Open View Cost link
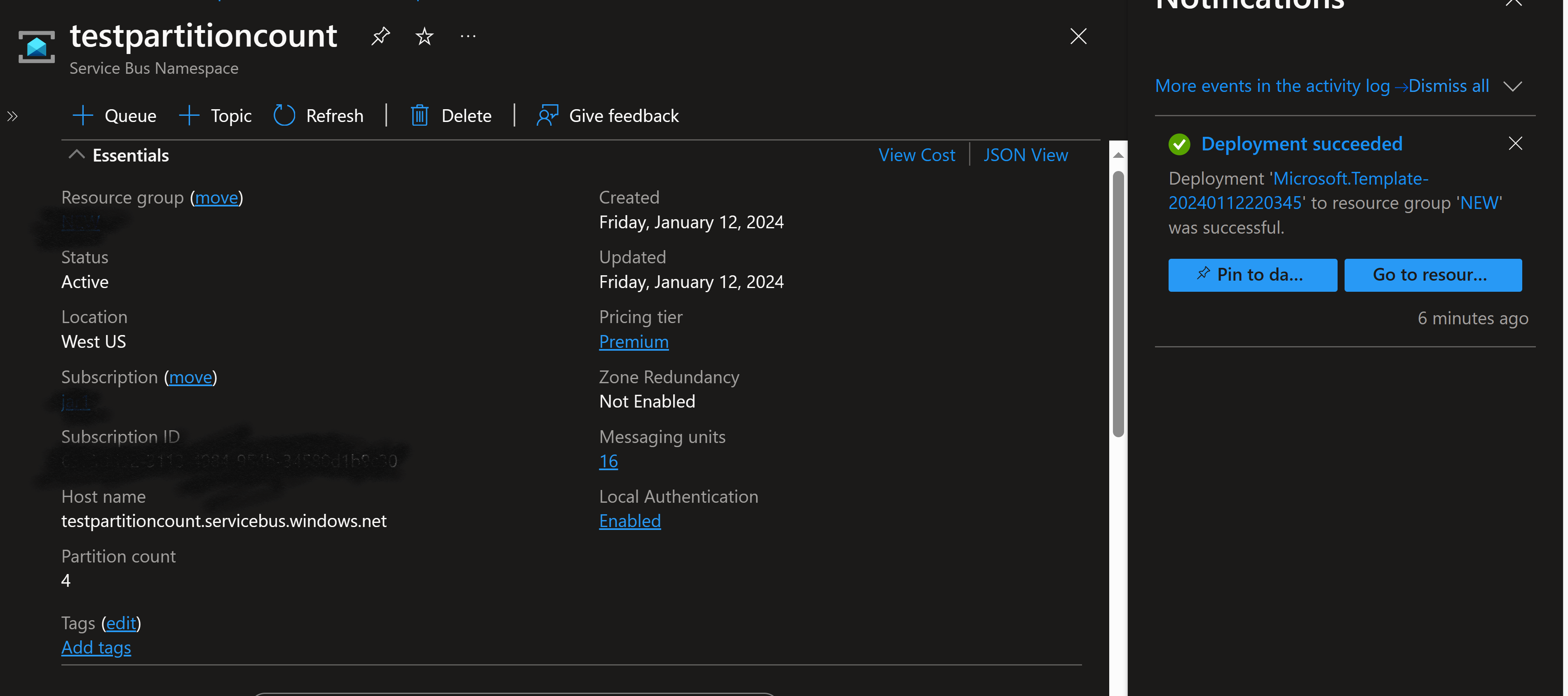1568x696 pixels. coord(917,155)
